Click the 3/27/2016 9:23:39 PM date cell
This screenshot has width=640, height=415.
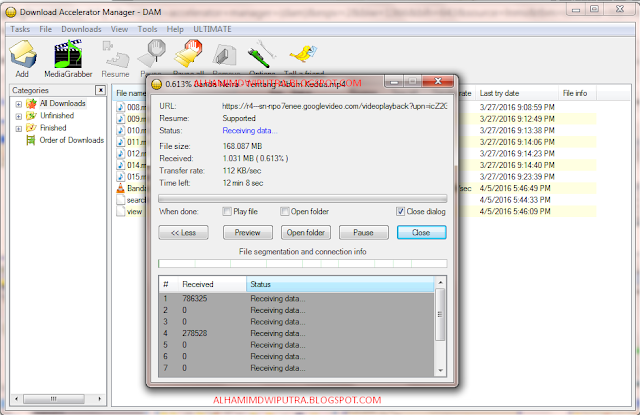517,177
